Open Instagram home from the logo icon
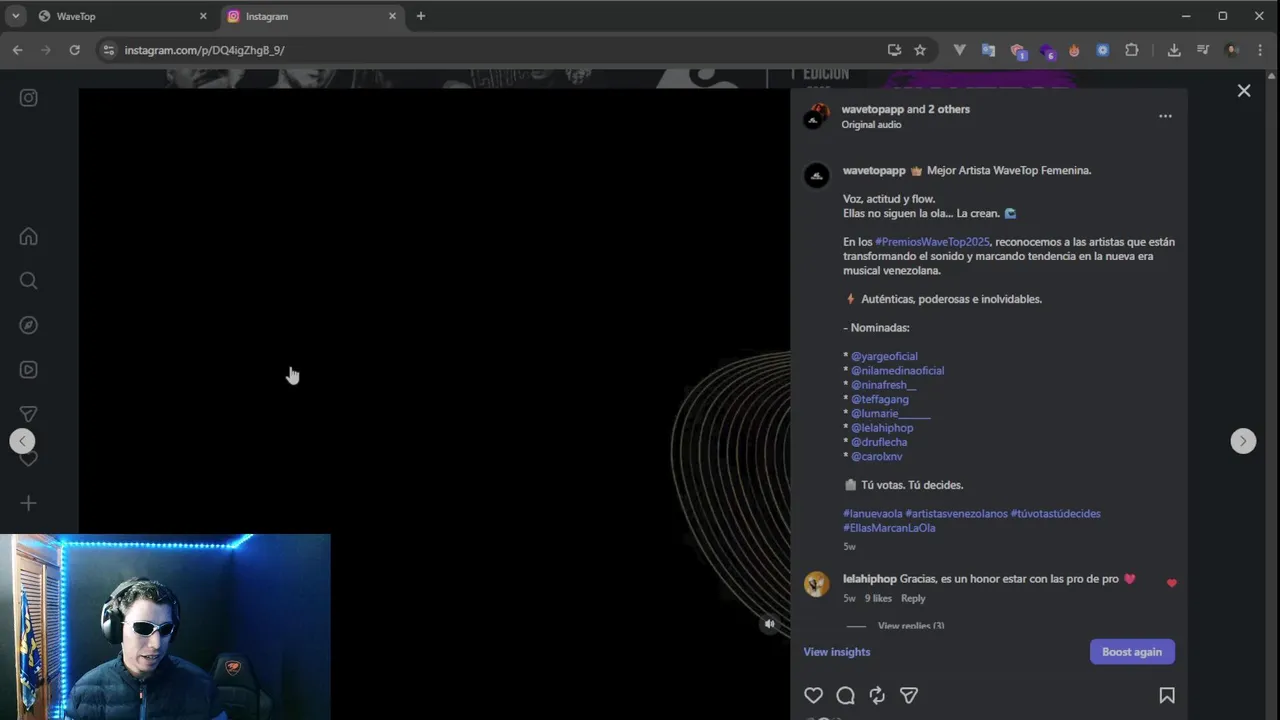1280x720 pixels. pyautogui.click(x=29, y=98)
